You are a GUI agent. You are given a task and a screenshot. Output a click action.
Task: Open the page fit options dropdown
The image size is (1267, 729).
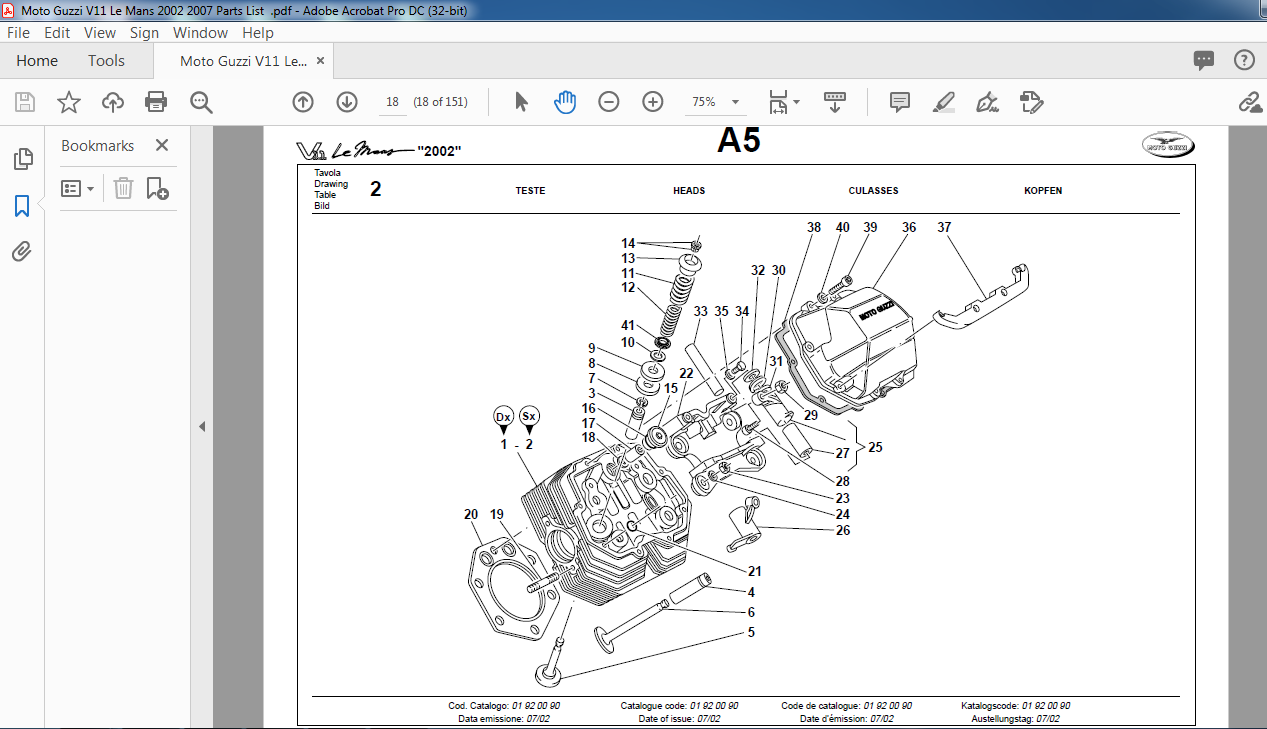tap(784, 102)
